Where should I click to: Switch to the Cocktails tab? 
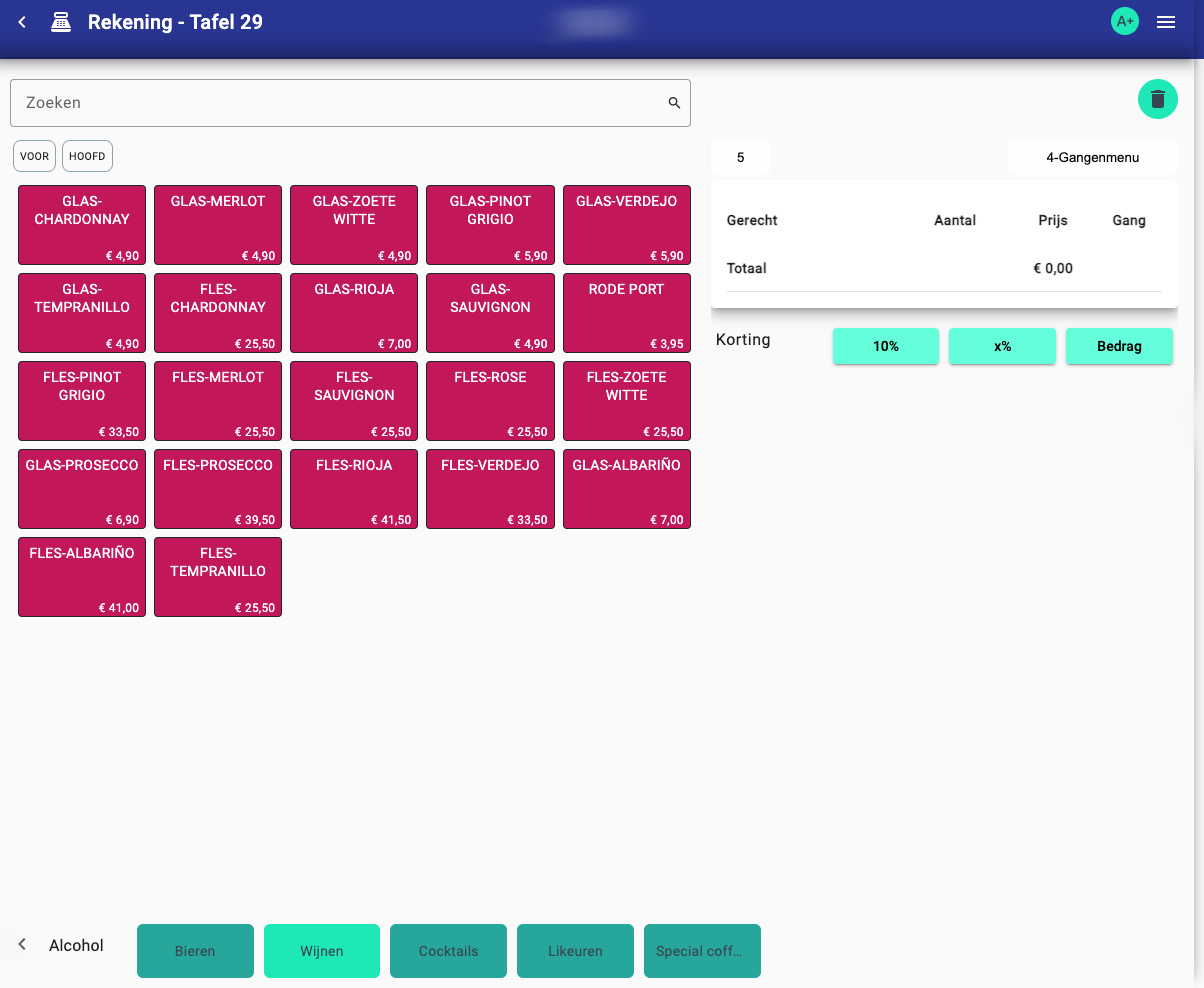(x=448, y=951)
